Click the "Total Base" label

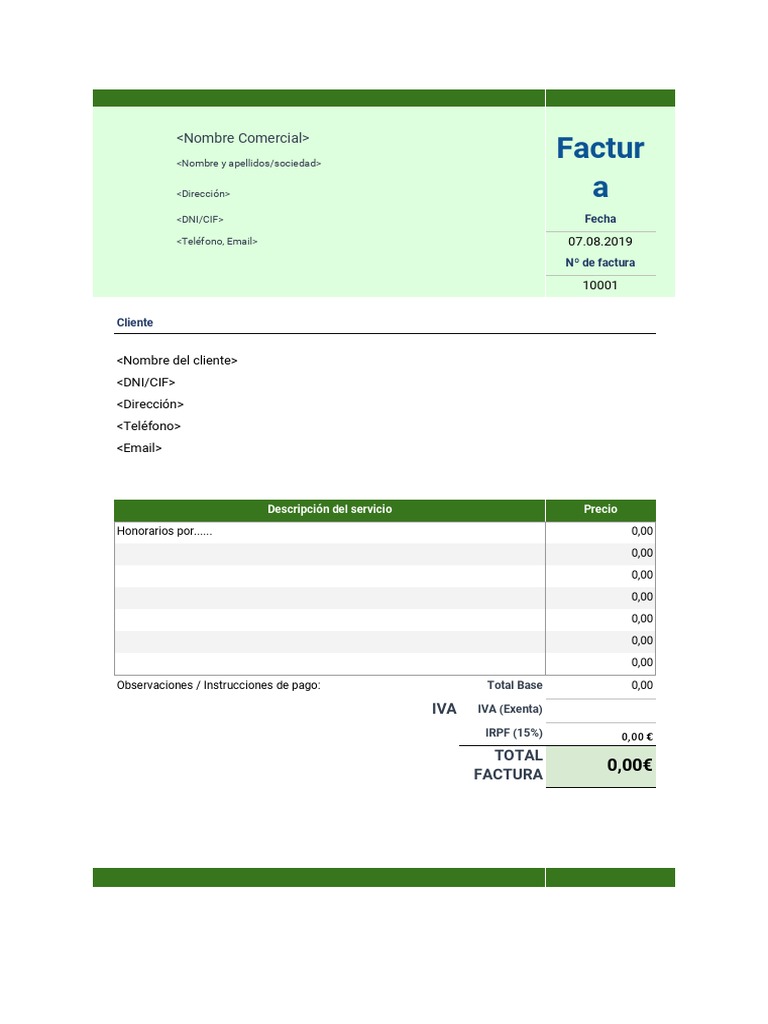pos(514,686)
